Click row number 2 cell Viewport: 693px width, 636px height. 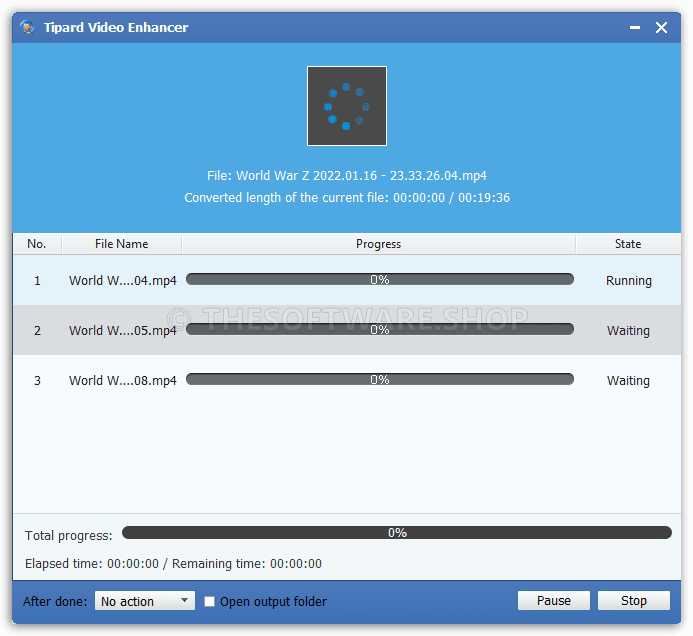38,331
